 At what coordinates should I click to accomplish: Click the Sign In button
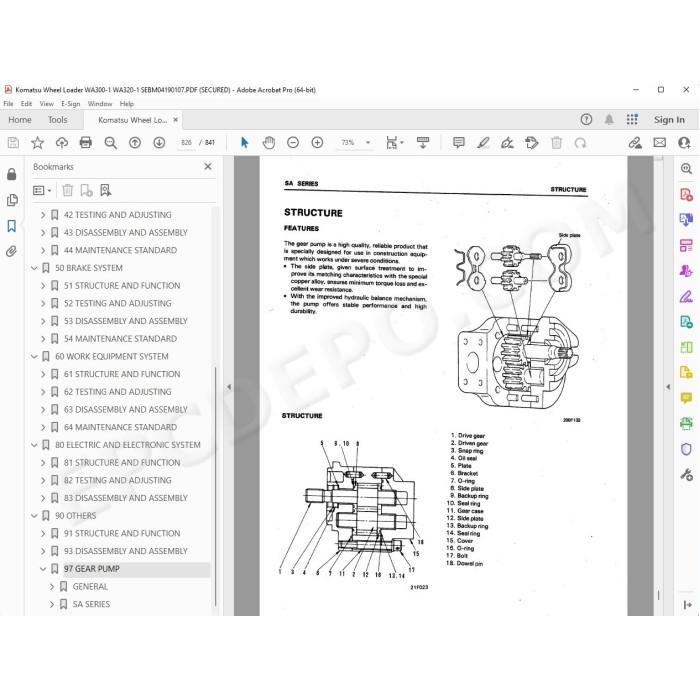669,120
